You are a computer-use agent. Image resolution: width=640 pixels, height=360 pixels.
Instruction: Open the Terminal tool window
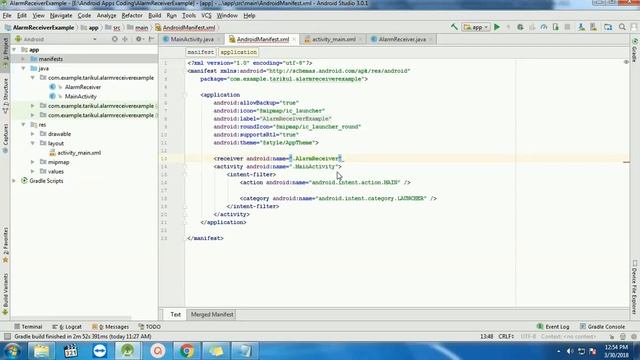[28, 327]
